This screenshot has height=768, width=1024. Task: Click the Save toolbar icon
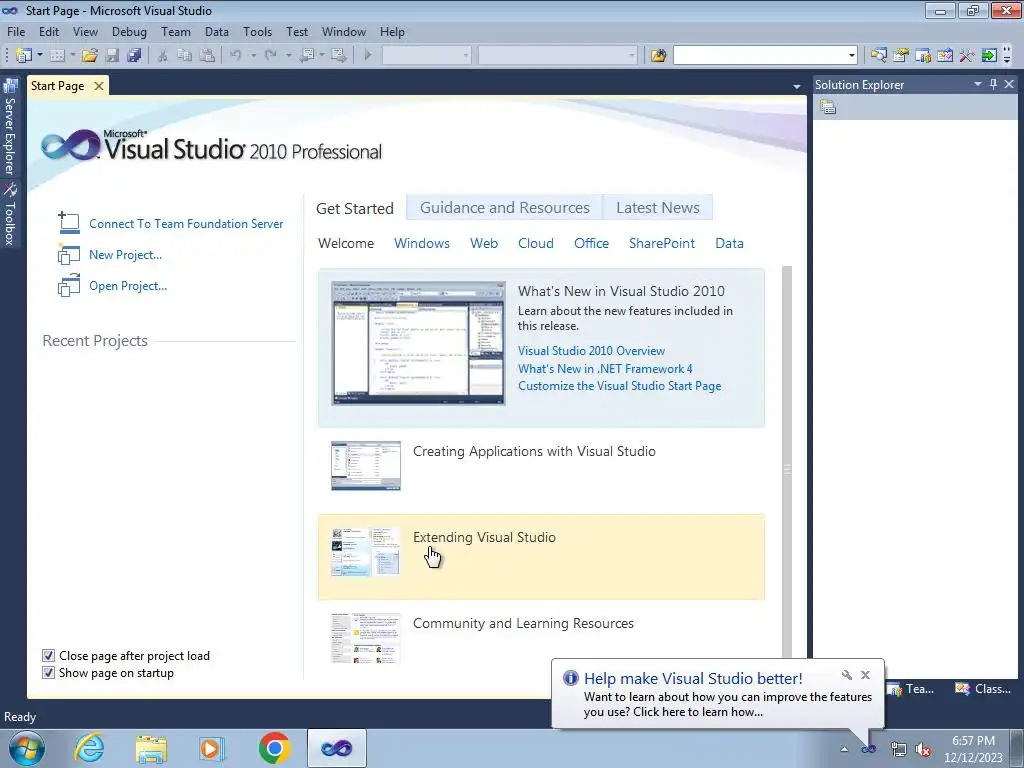pyautogui.click(x=112, y=56)
